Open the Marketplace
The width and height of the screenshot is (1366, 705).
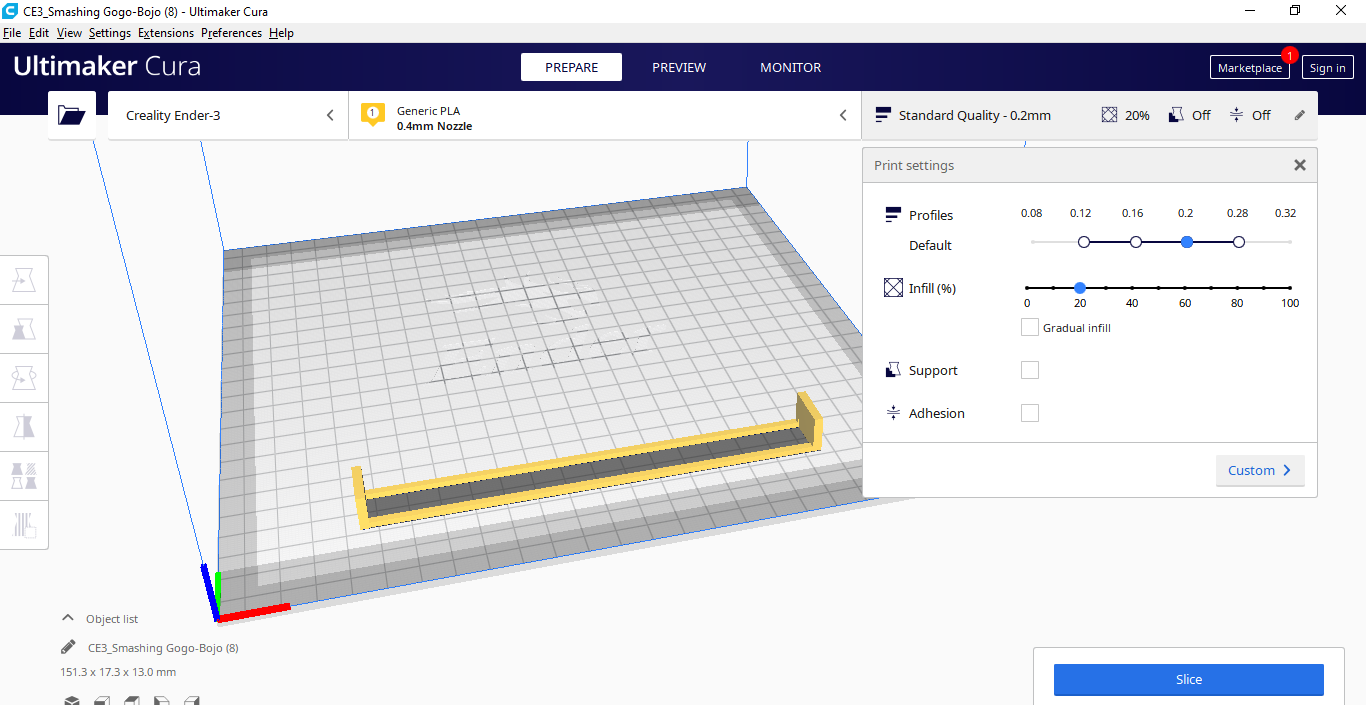pos(1250,68)
